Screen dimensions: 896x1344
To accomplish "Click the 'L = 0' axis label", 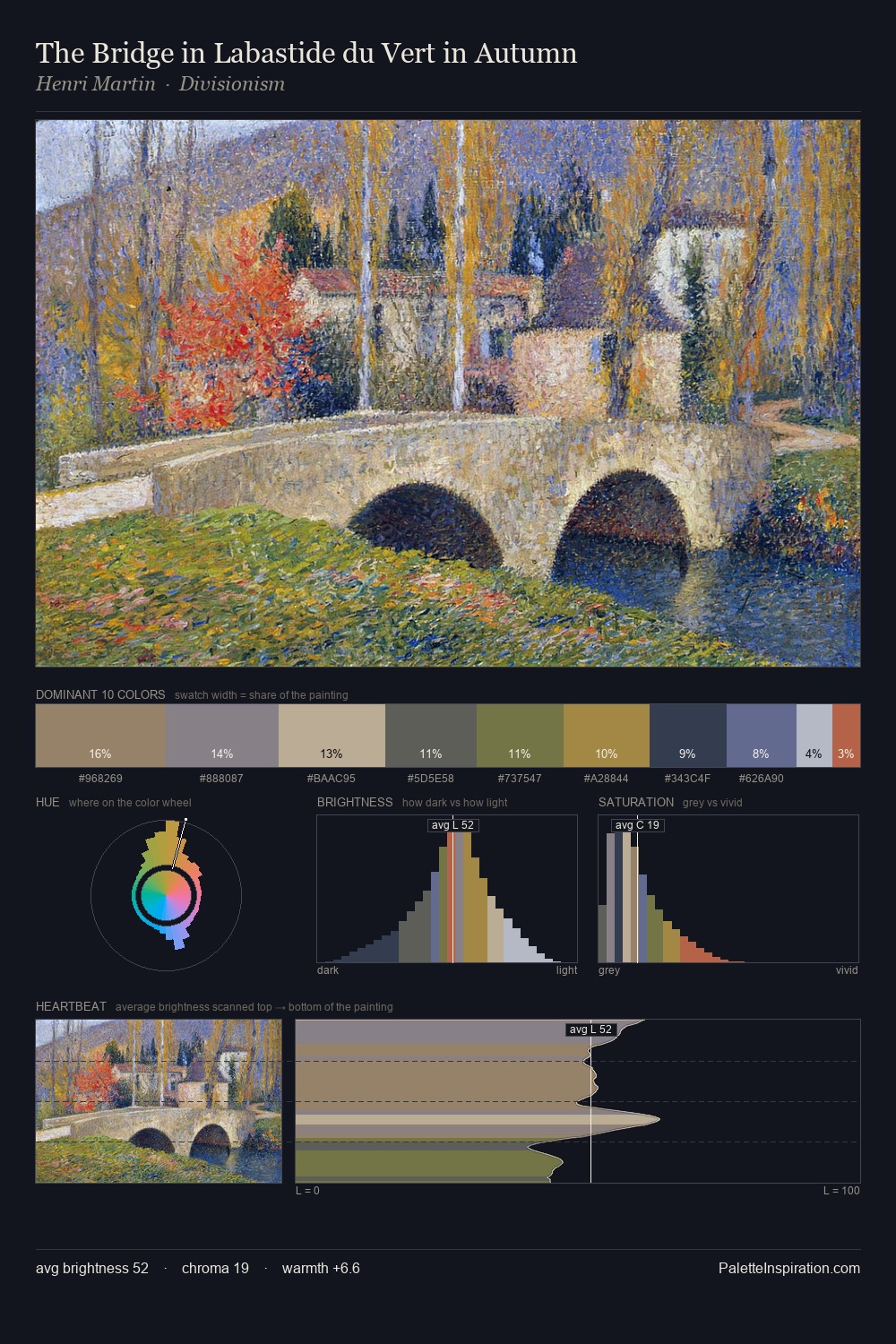I will pos(307,1191).
